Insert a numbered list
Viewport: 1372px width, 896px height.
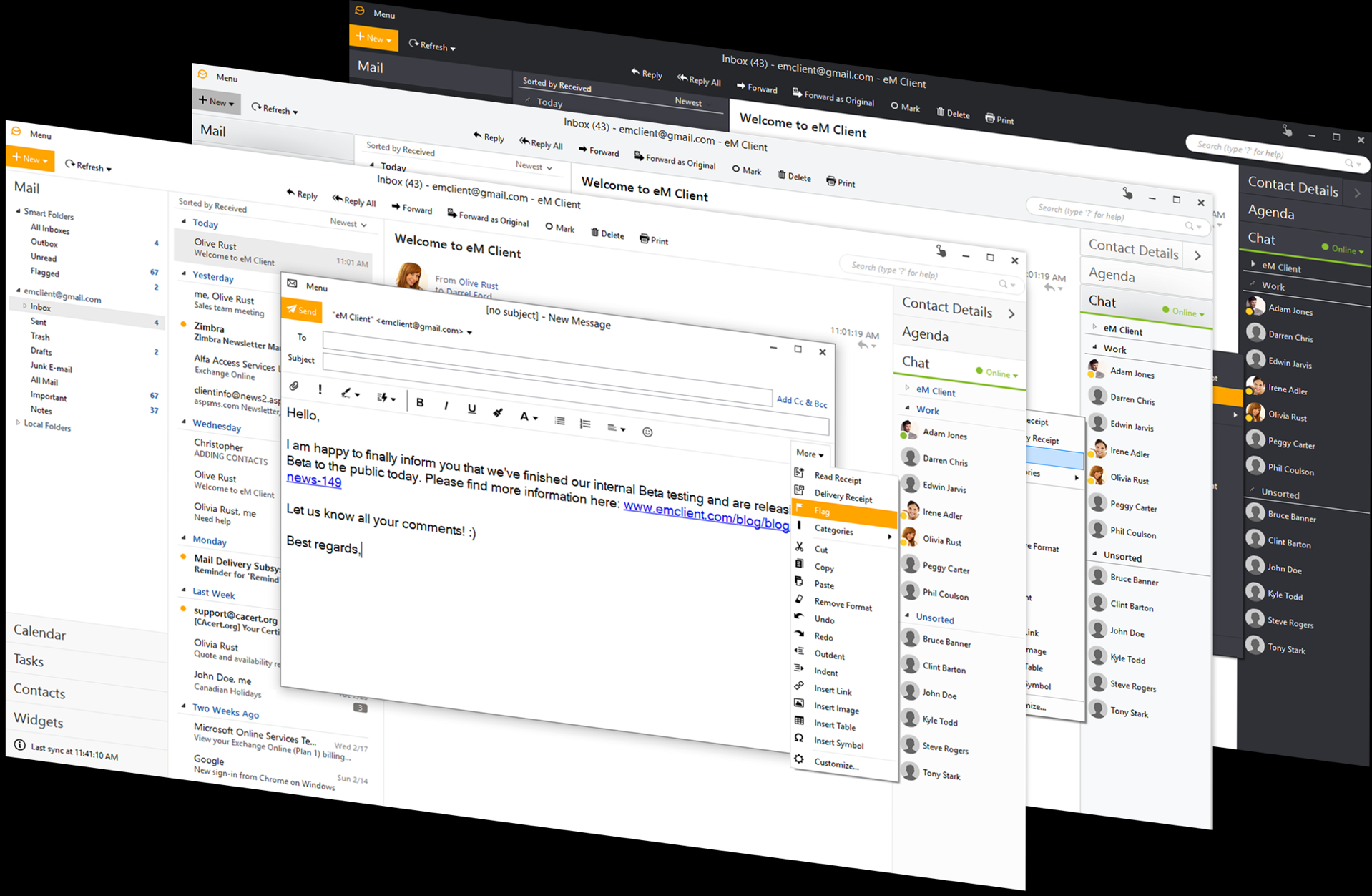click(585, 424)
